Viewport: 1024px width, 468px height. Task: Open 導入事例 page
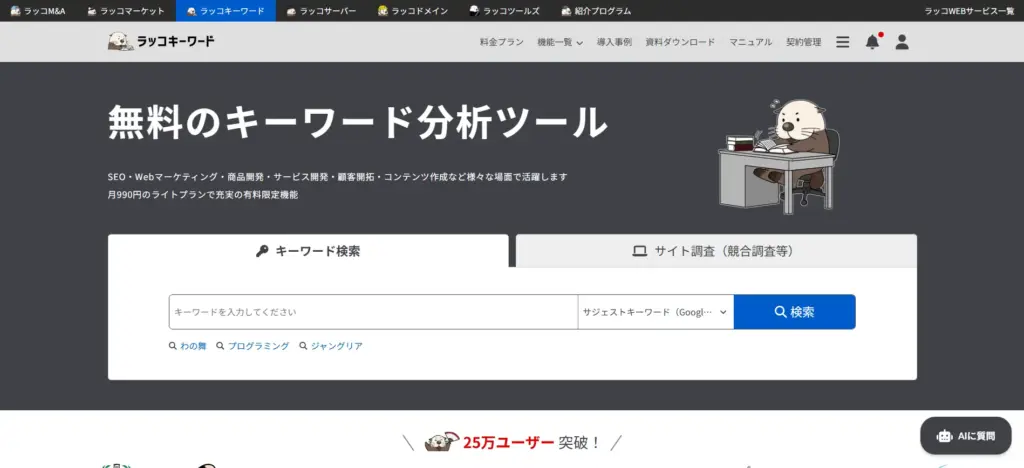tap(614, 42)
